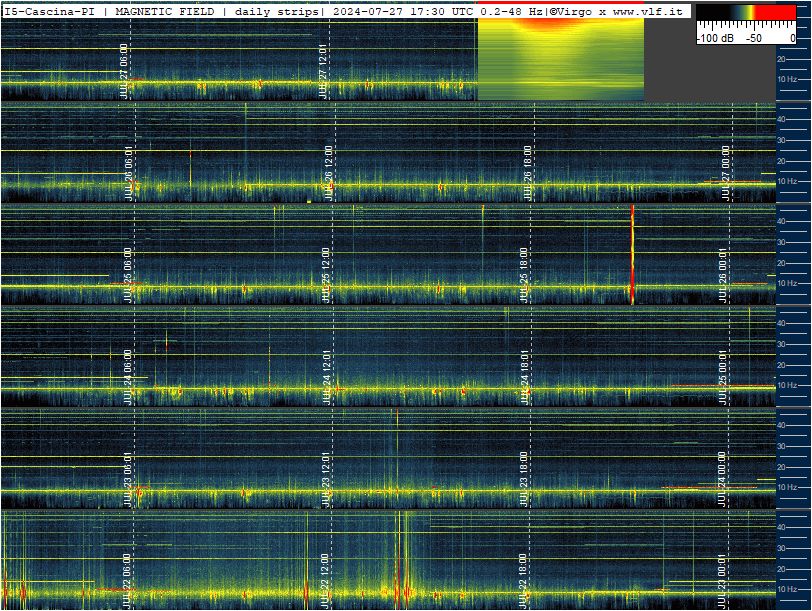Click the JUL 27 06:00 time marker
This screenshot has height=611, width=812.
(123, 71)
